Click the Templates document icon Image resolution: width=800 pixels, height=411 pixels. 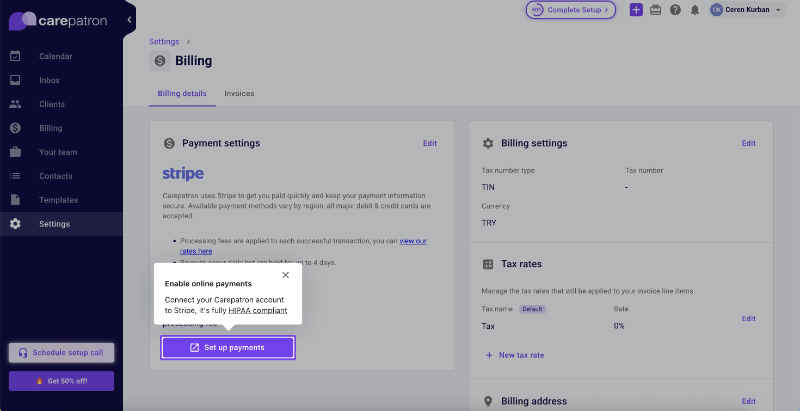(x=15, y=200)
